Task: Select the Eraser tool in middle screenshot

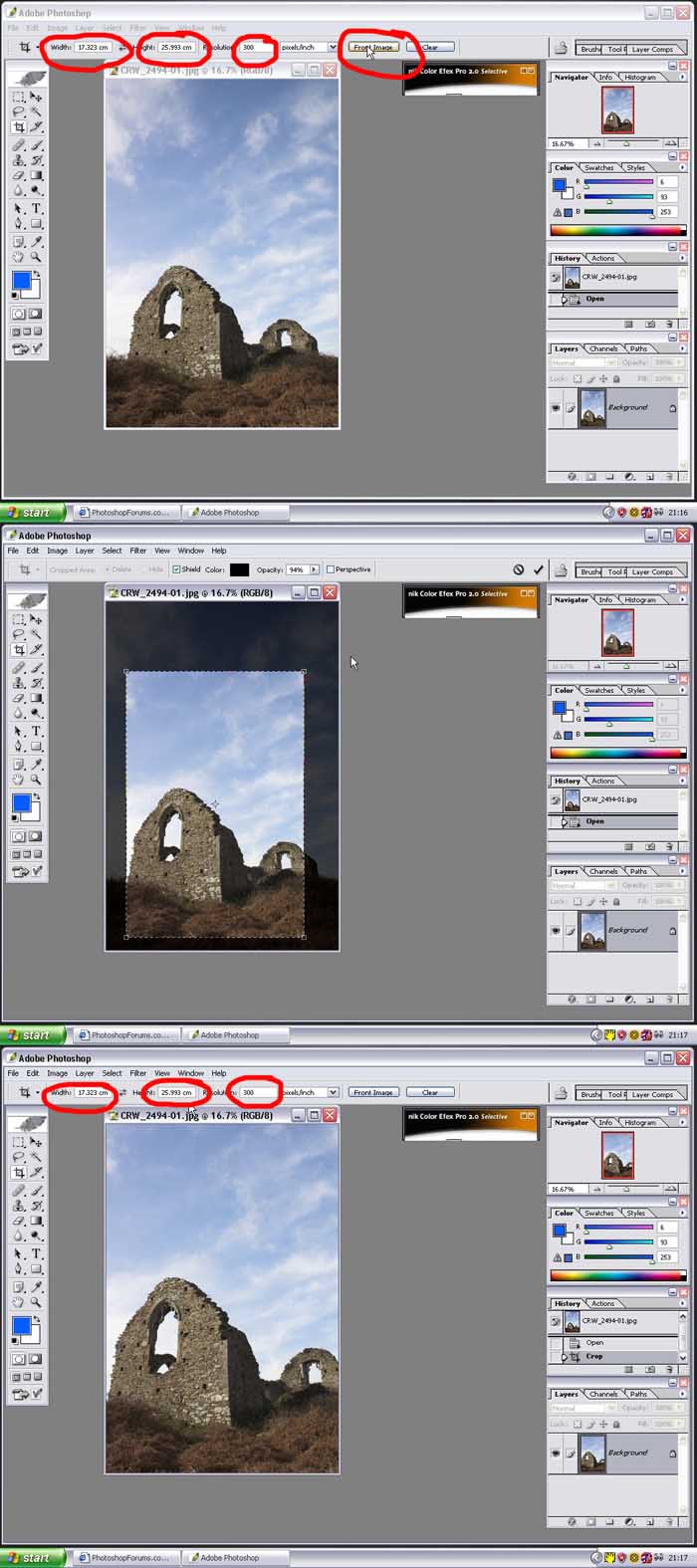Action: tap(19, 698)
